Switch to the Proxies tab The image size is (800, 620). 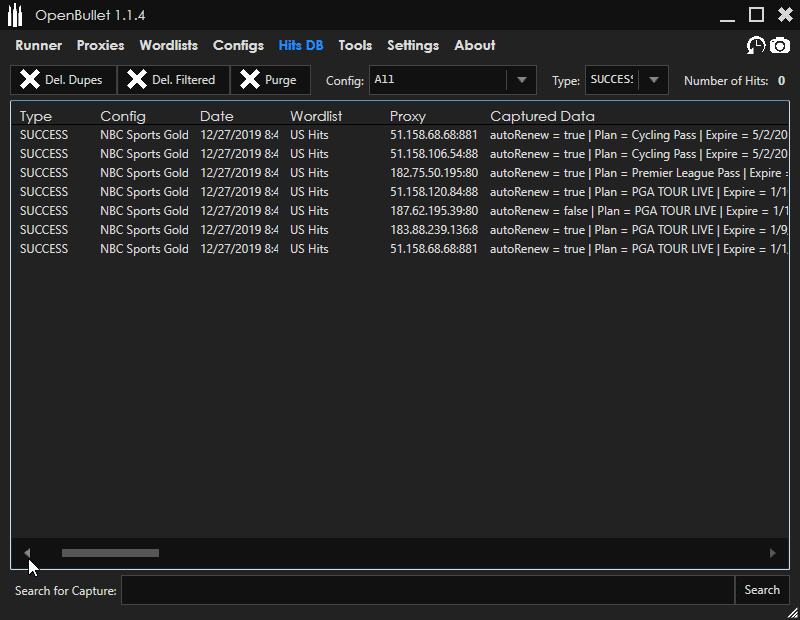(x=100, y=45)
